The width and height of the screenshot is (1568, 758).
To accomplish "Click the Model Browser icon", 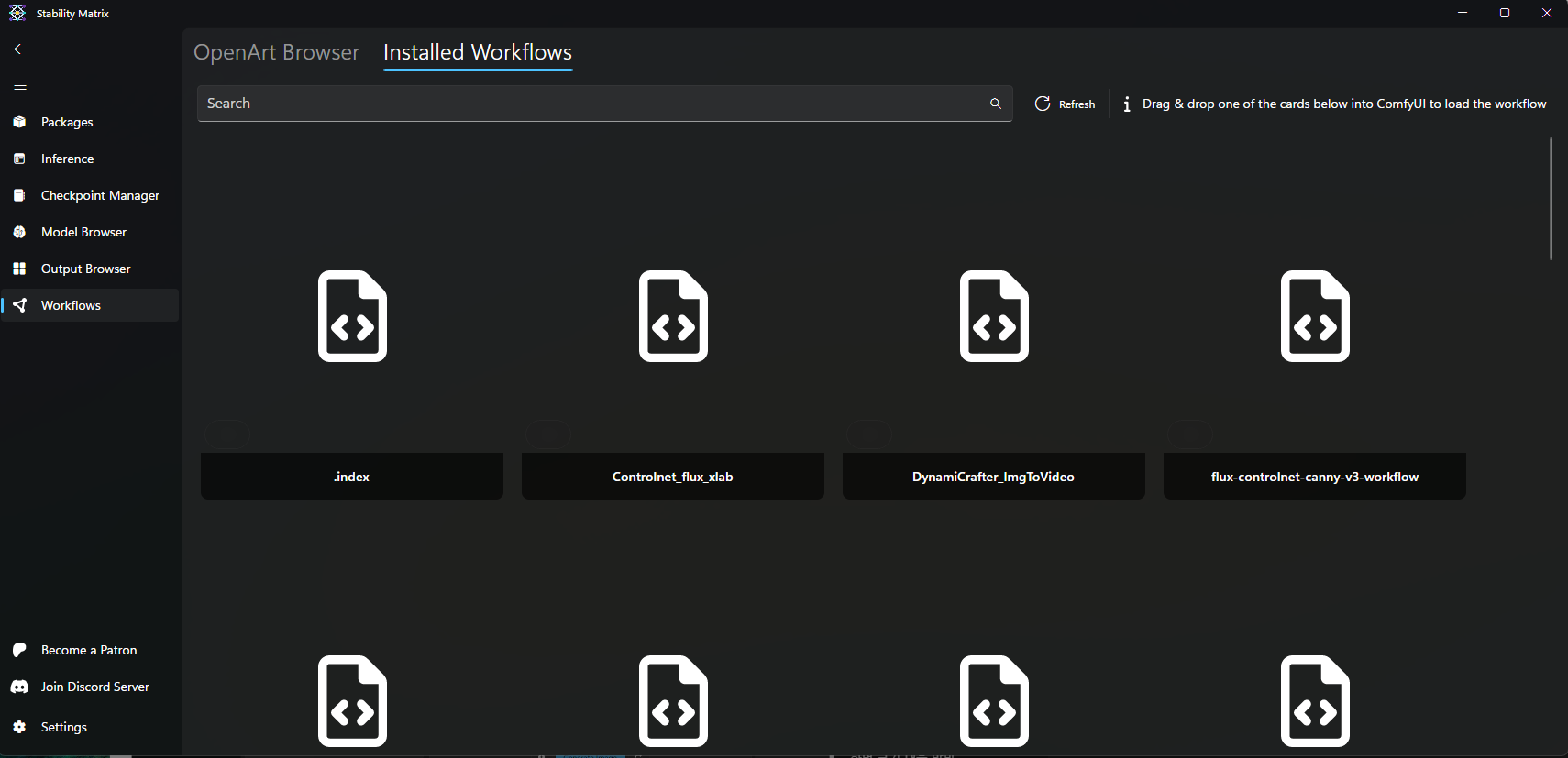I will pyautogui.click(x=19, y=232).
